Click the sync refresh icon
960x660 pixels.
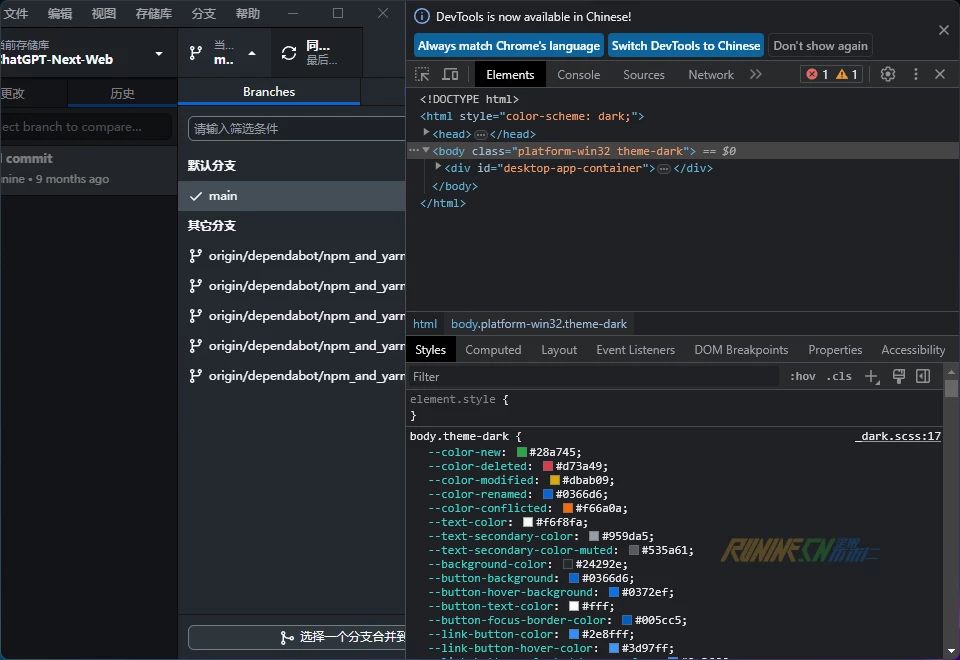point(289,53)
